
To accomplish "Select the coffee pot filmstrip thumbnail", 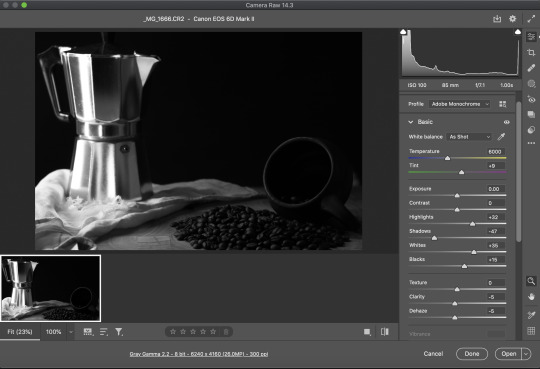I will click(51, 288).
